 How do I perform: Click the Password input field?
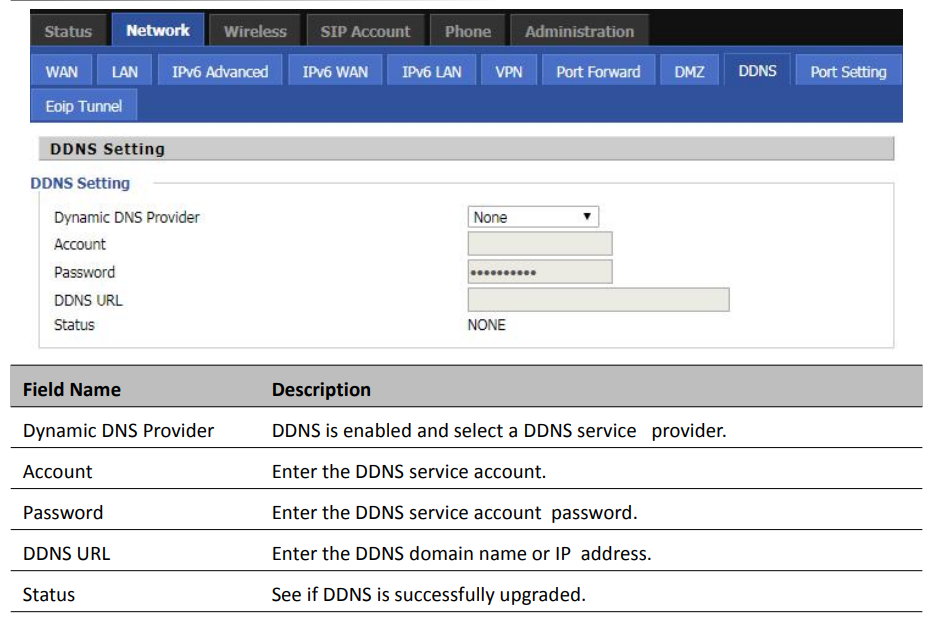pos(540,272)
